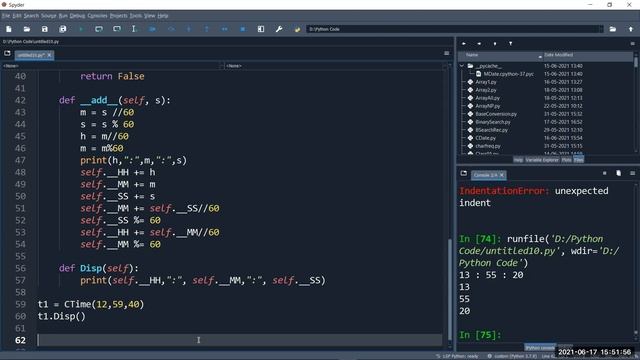Click the debug Step over (run current line) icon

point(171,29)
